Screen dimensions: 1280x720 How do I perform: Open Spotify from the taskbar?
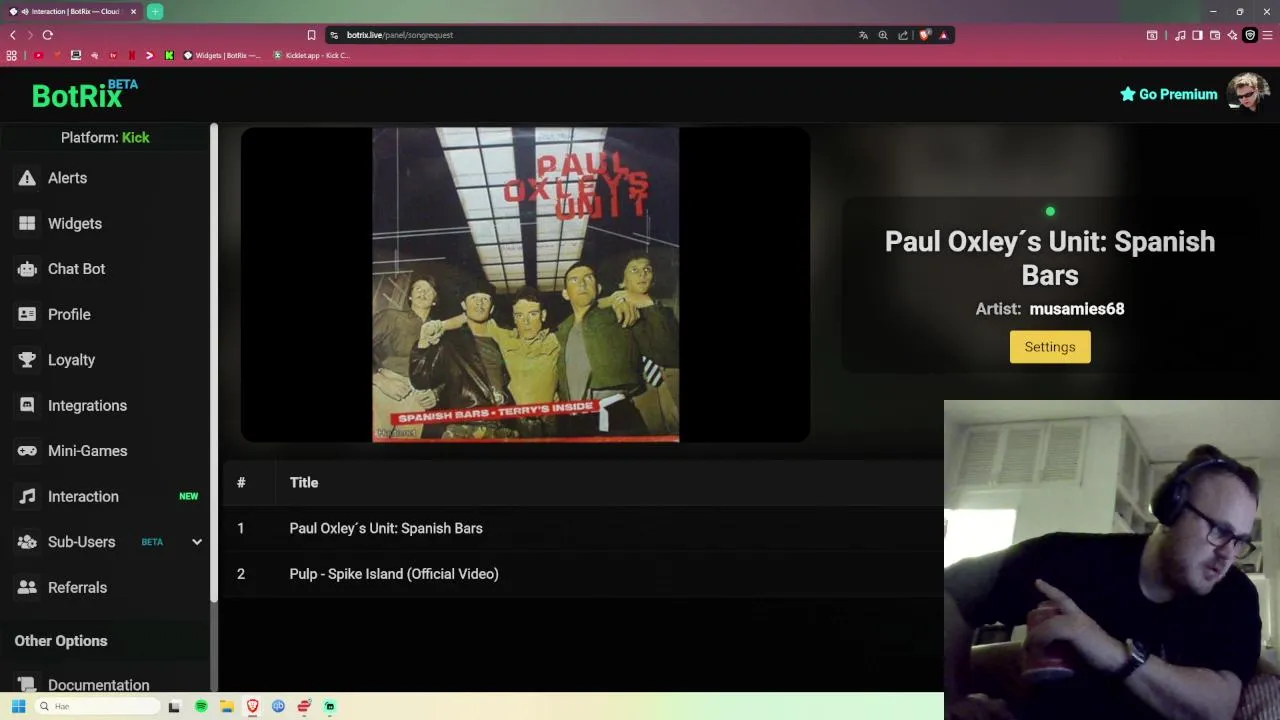[201, 706]
